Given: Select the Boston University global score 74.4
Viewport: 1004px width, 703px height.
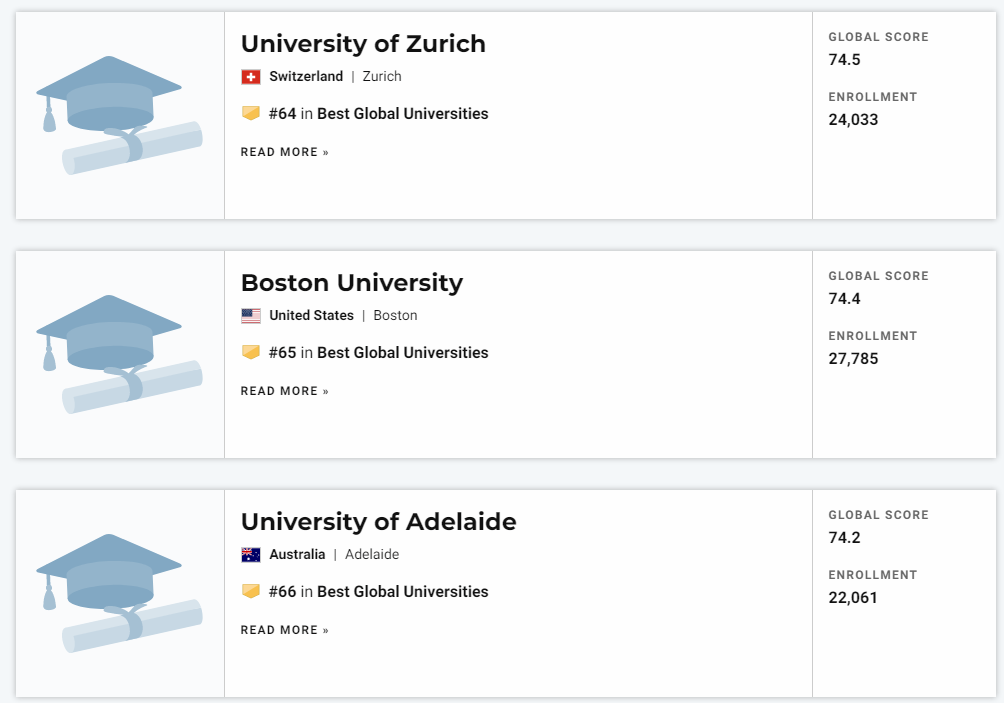Looking at the screenshot, I should [844, 298].
